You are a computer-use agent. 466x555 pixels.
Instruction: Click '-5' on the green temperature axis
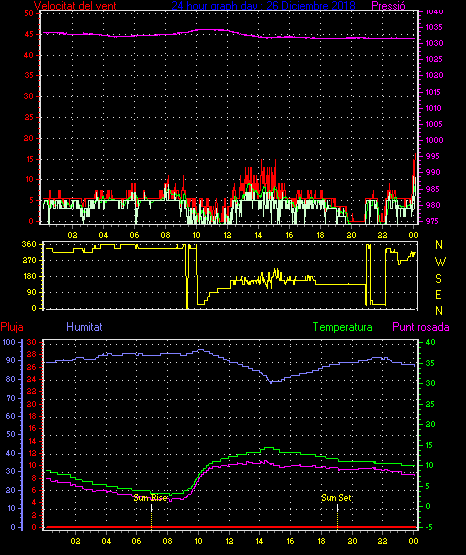coord(428,527)
